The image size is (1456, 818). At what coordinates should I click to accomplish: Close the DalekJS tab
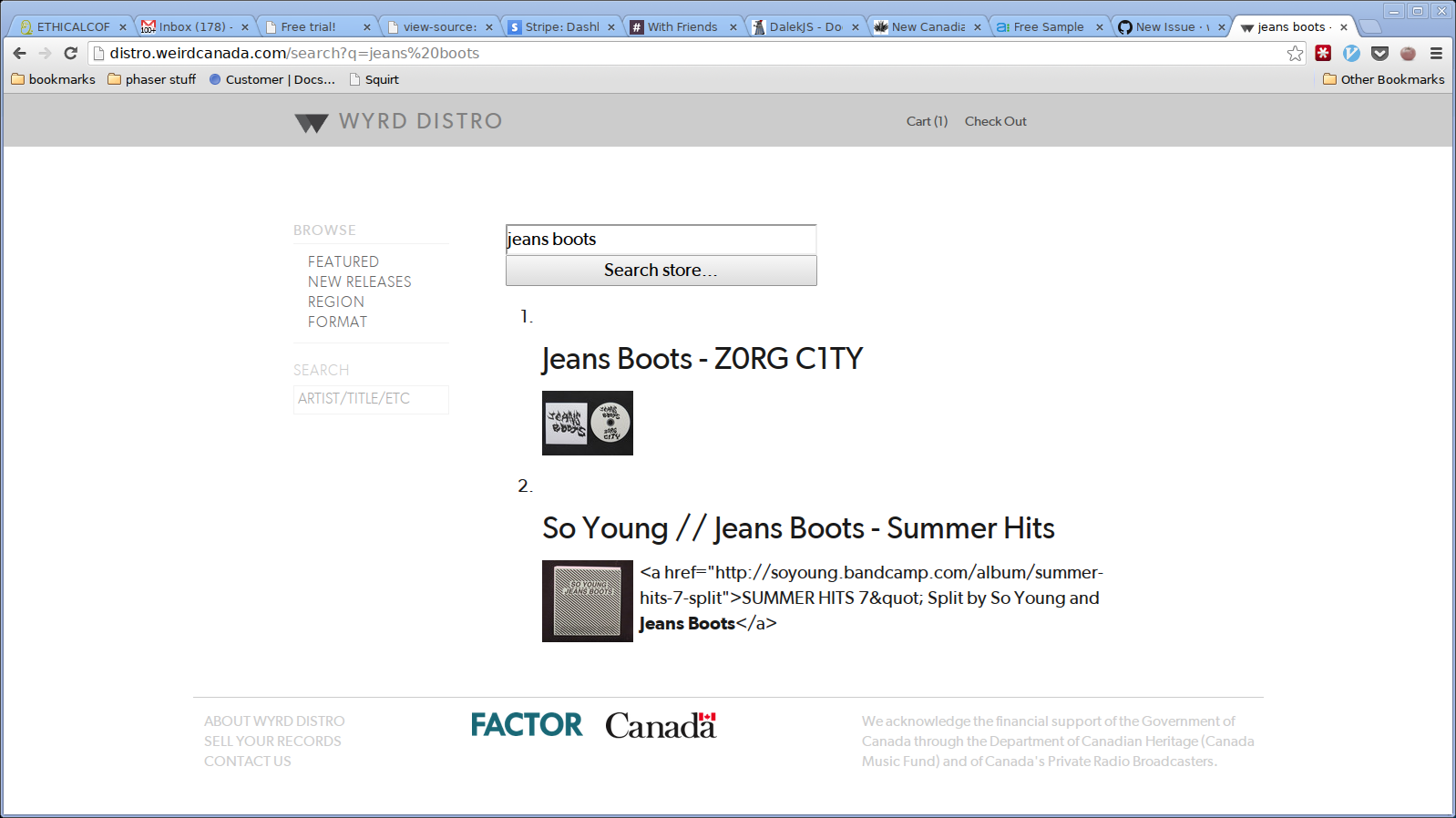[856, 27]
